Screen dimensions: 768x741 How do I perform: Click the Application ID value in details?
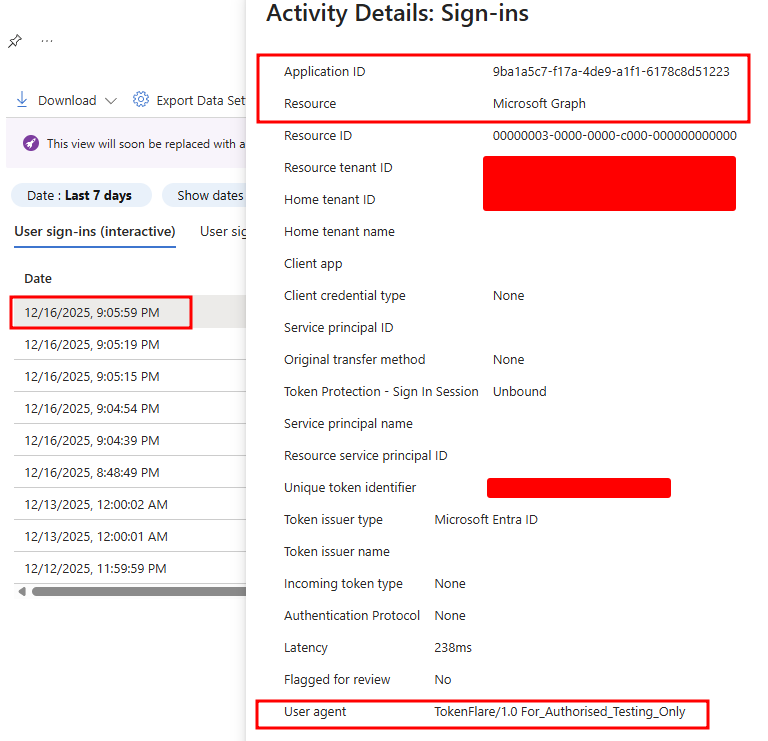tap(611, 72)
